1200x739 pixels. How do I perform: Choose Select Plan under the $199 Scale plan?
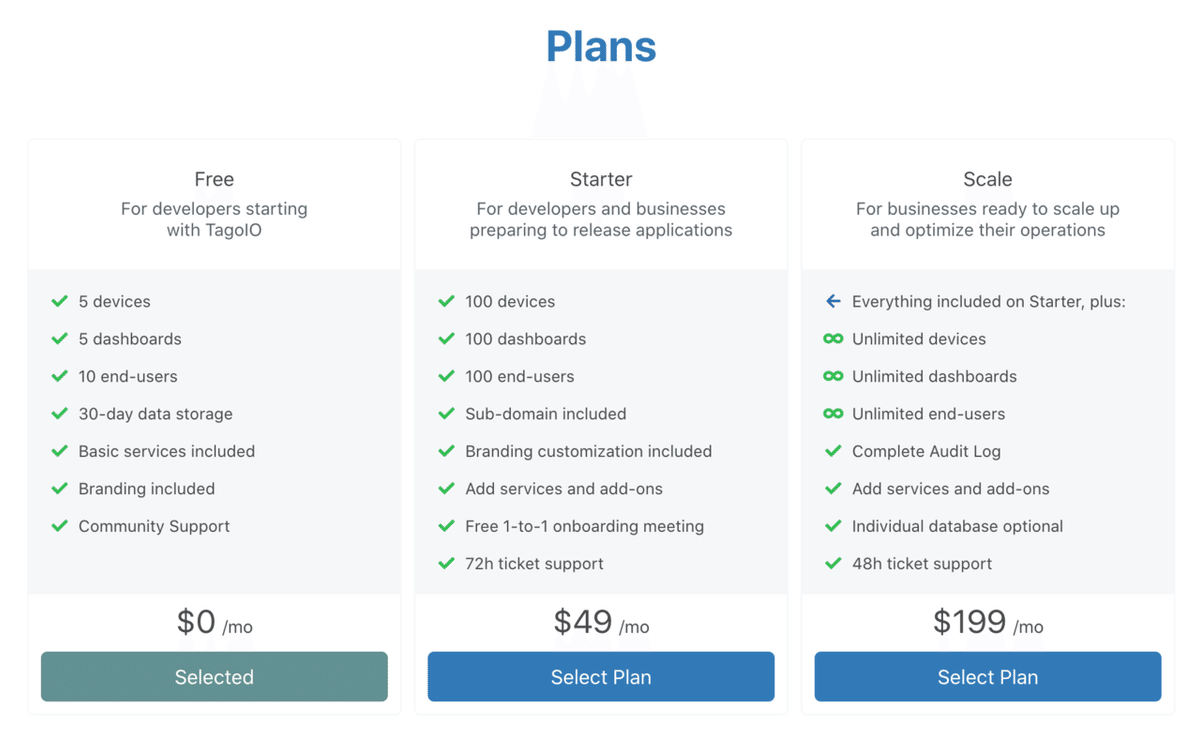(987, 677)
